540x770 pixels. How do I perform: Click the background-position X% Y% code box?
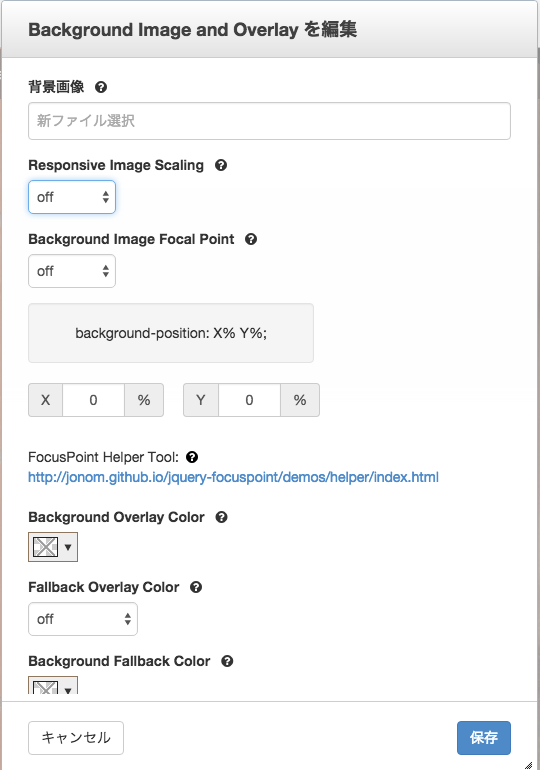pos(171,333)
